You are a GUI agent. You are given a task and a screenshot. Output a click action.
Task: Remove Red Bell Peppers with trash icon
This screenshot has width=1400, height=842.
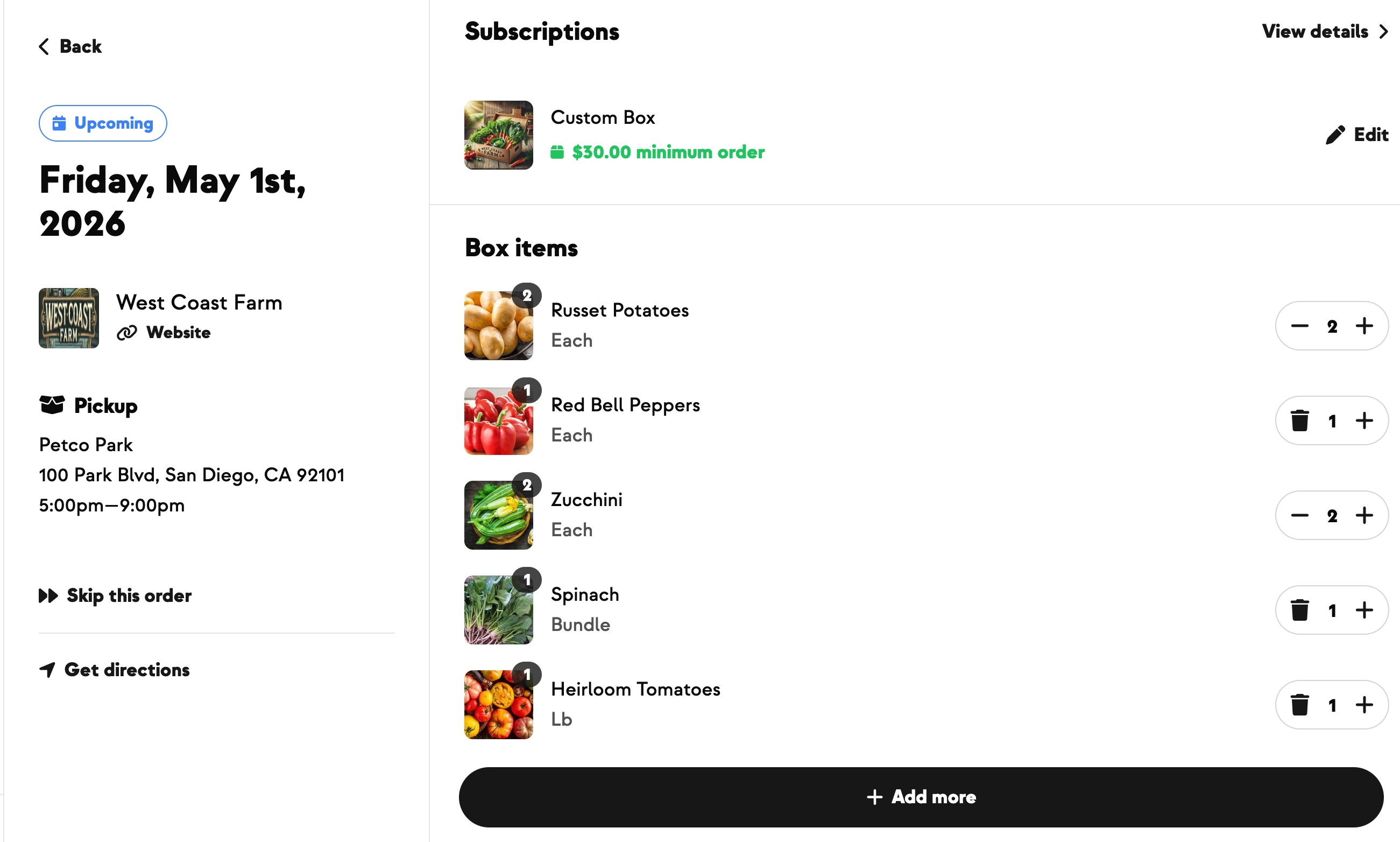pyautogui.click(x=1299, y=421)
